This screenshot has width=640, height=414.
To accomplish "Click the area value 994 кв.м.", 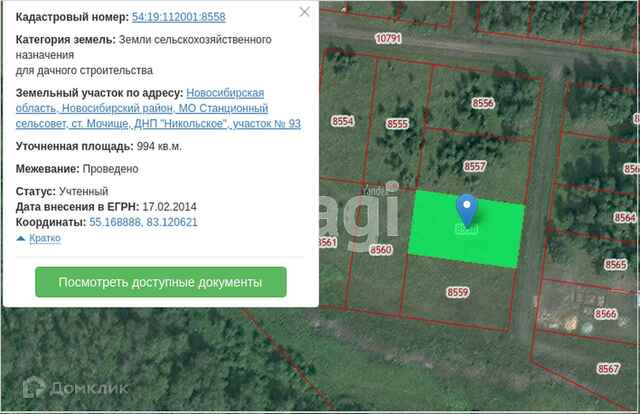I will coord(159,146).
